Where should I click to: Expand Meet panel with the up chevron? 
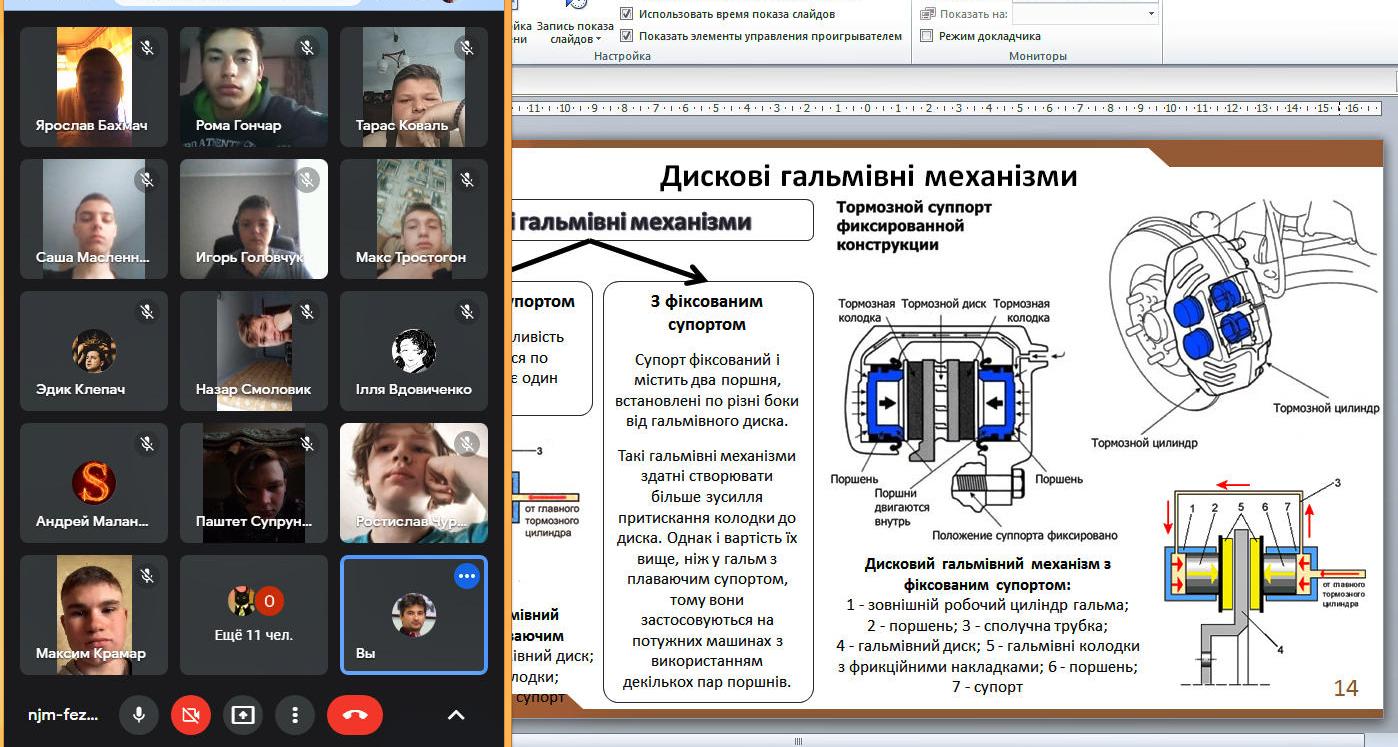[456, 715]
